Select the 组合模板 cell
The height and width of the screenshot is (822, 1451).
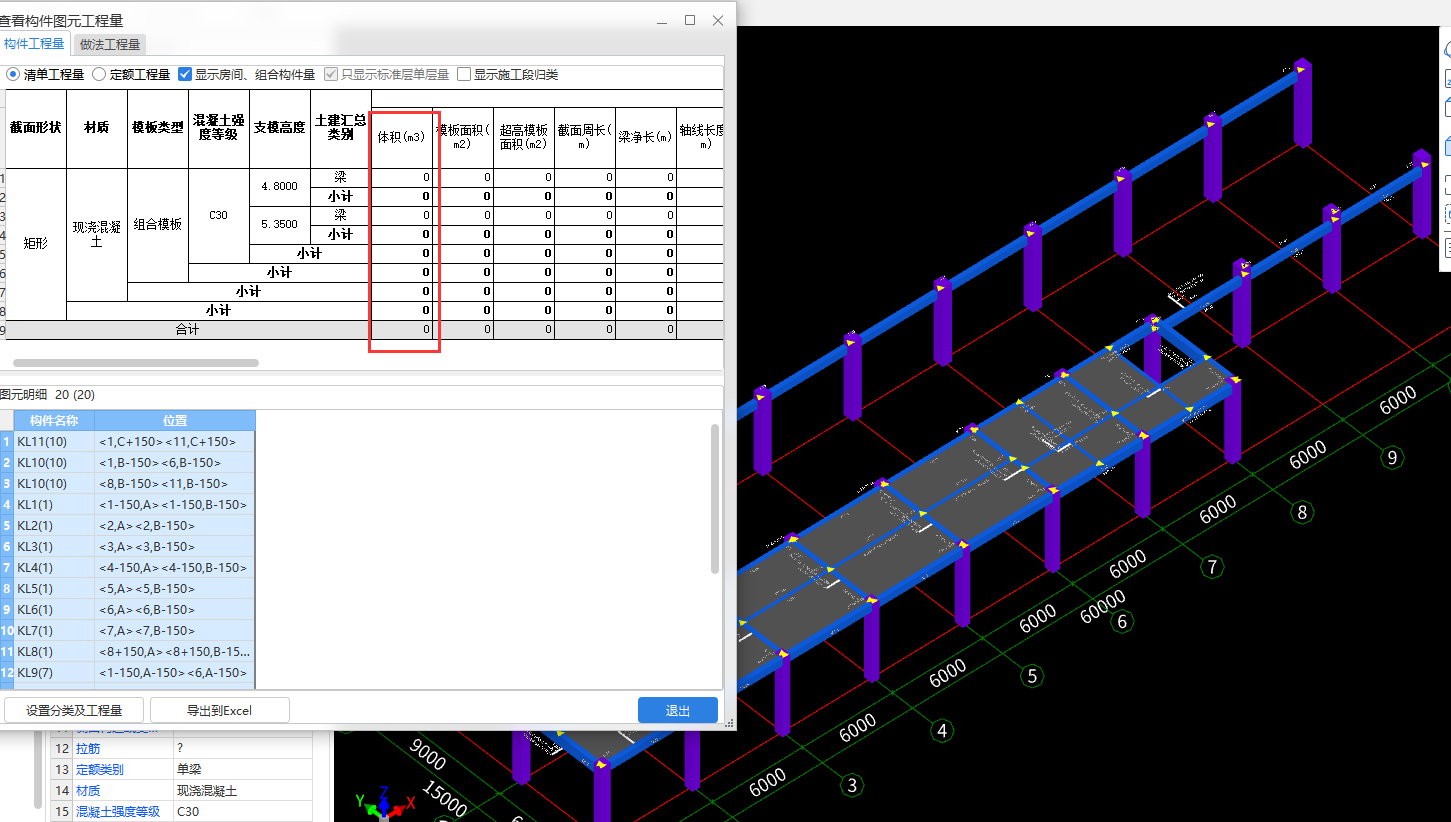pos(158,225)
